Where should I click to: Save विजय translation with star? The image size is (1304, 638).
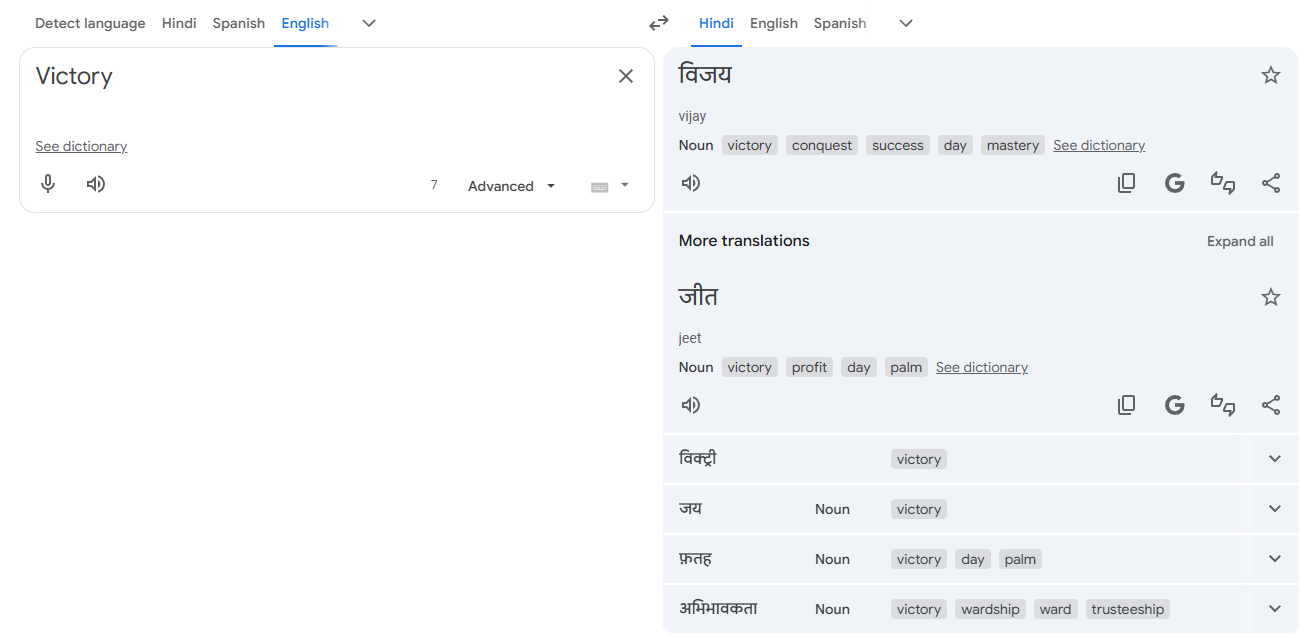point(1271,75)
